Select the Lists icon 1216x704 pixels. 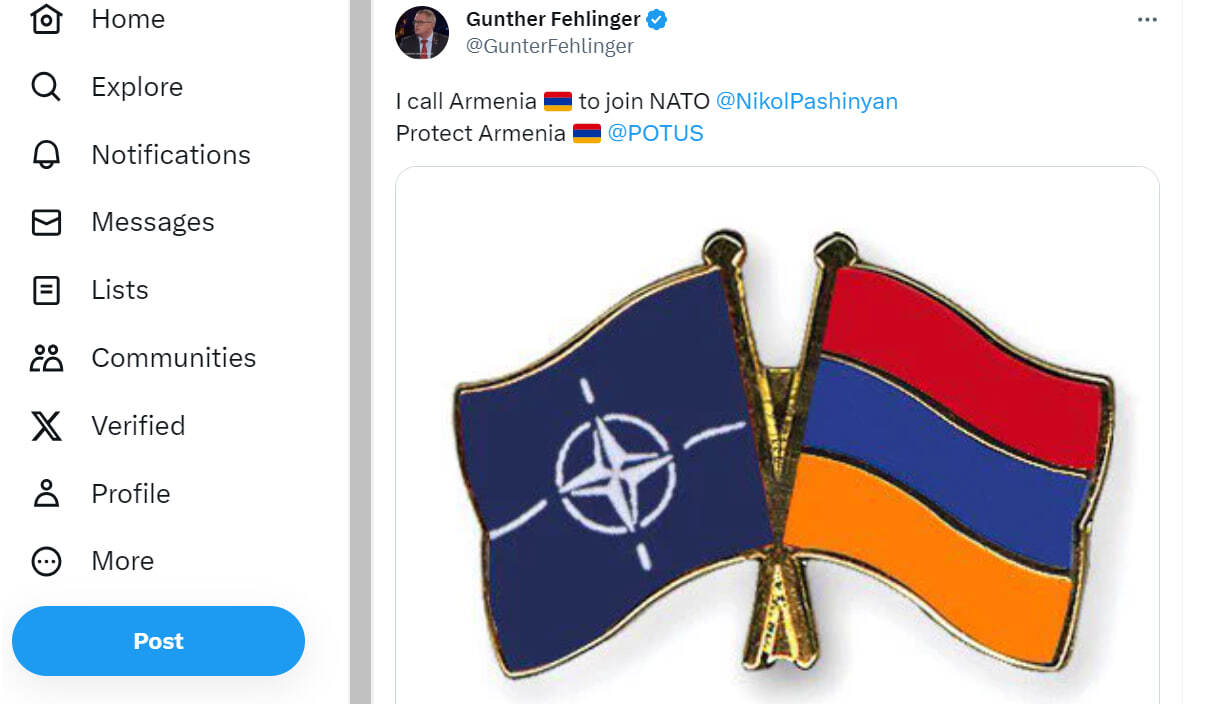(x=46, y=290)
